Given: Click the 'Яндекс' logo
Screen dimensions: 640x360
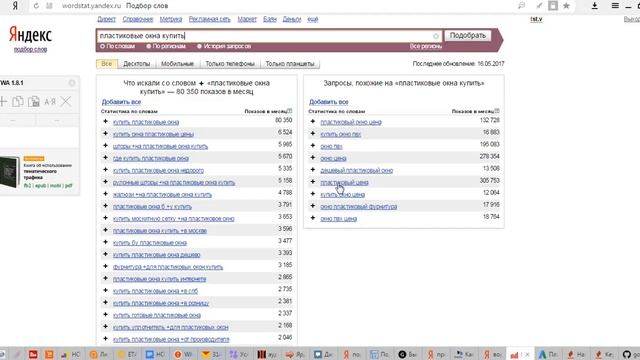Looking at the screenshot, I should tap(30, 35).
